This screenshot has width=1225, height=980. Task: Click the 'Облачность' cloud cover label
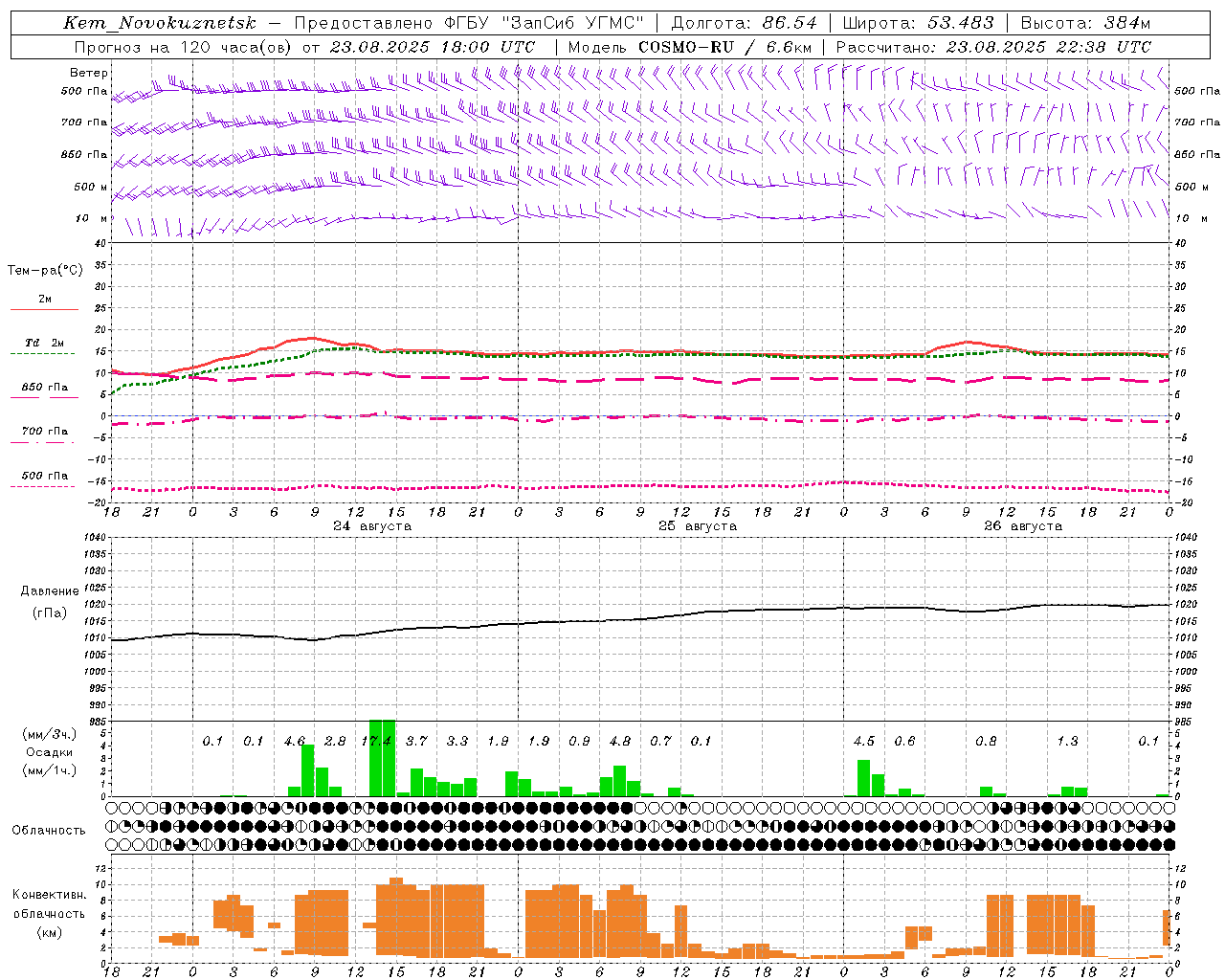pyautogui.click(x=49, y=830)
